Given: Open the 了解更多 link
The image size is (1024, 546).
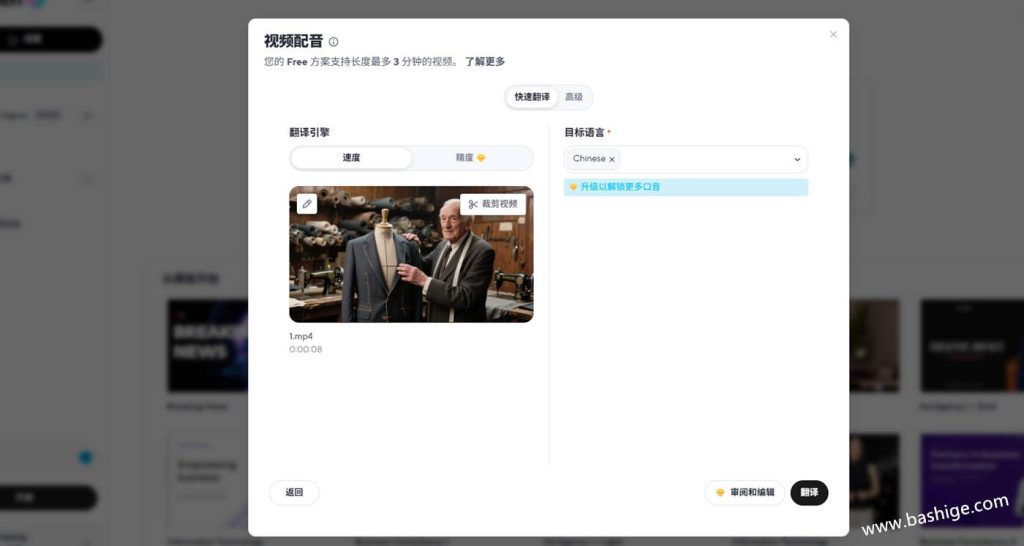Looking at the screenshot, I should pos(485,61).
